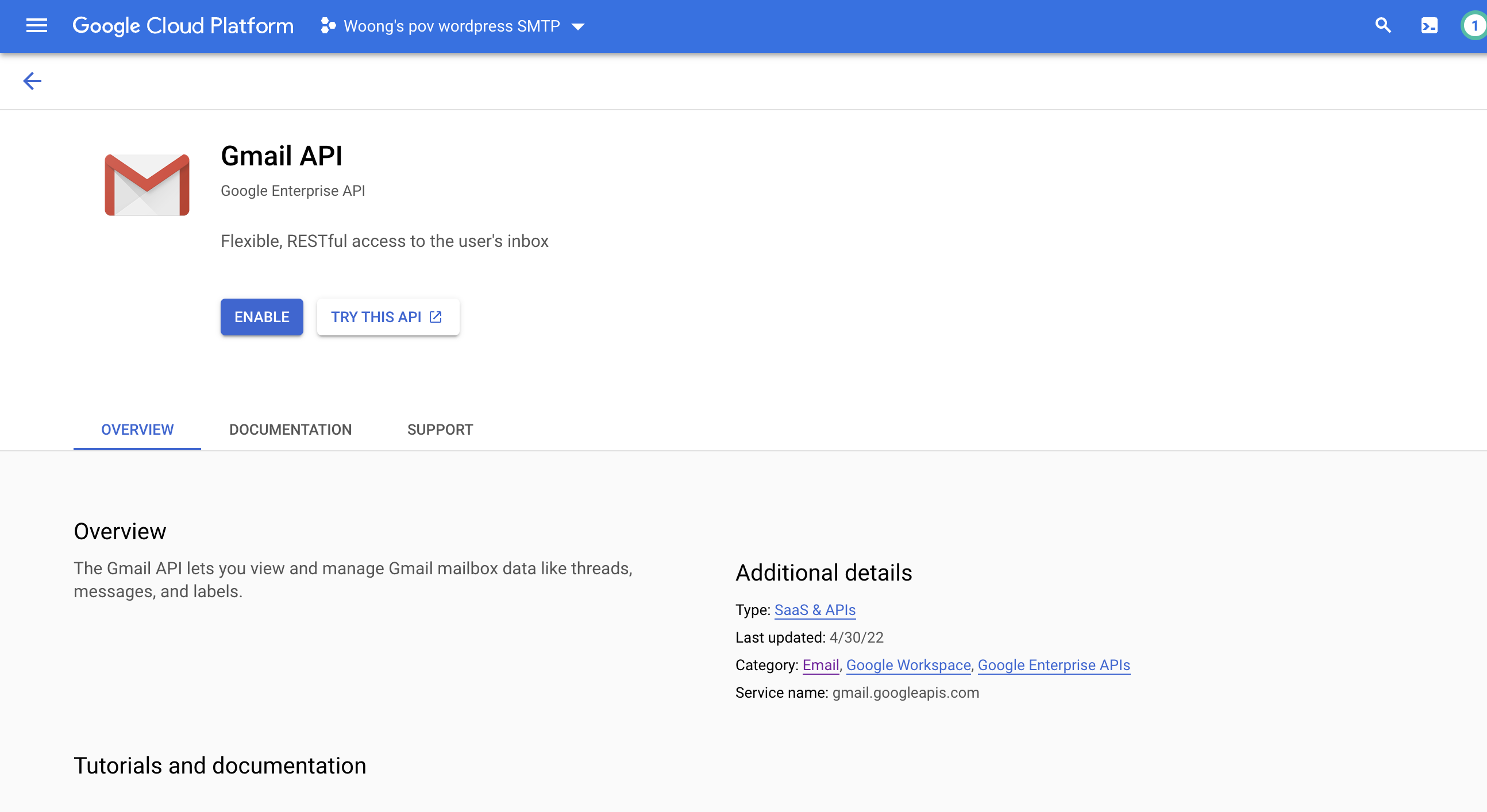Click the search magnifier icon
The width and height of the screenshot is (1487, 812).
1382,26
